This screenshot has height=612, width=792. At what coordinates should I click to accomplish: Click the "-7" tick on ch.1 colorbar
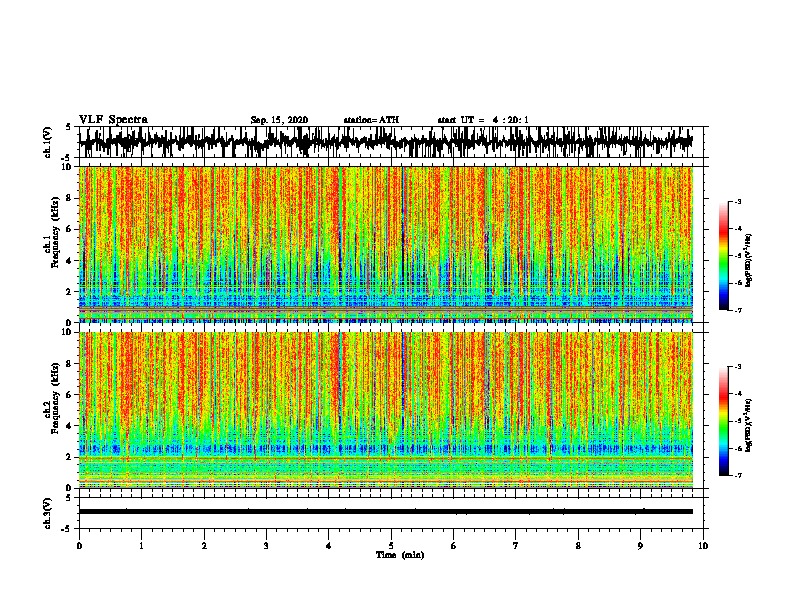737,310
